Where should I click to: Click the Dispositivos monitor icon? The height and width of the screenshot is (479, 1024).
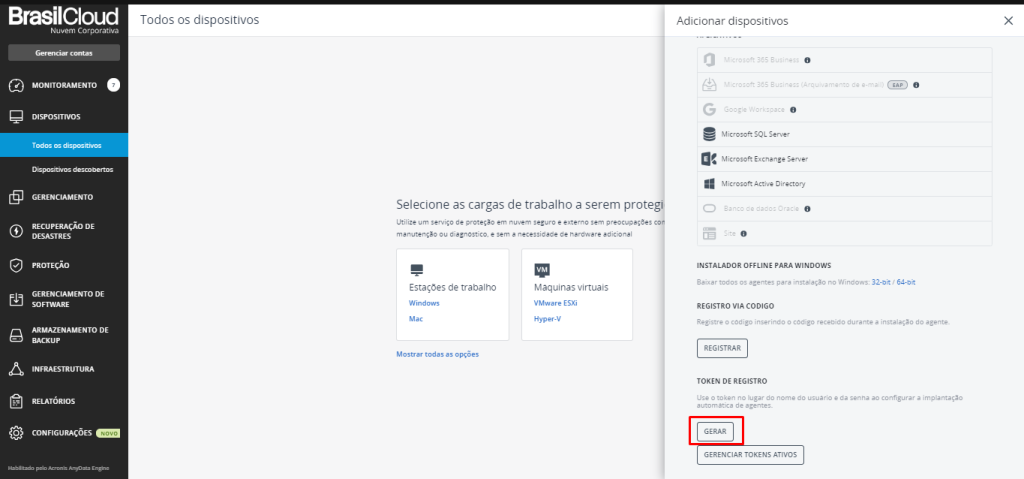[x=16, y=117]
